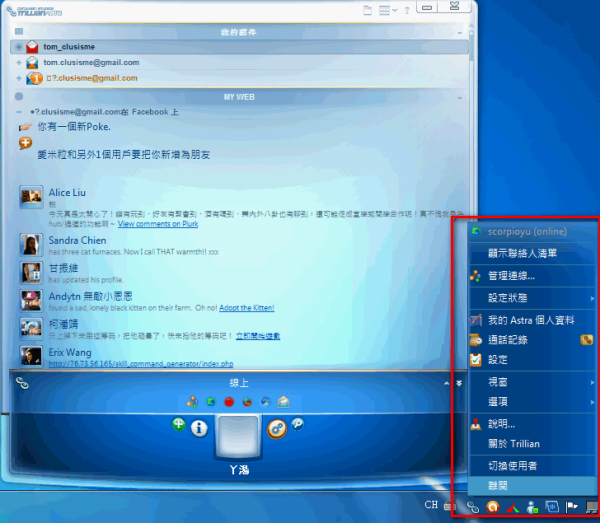
Task: Click the large user avatar box above ㄚ湯
Action: pyautogui.click(x=238, y=436)
